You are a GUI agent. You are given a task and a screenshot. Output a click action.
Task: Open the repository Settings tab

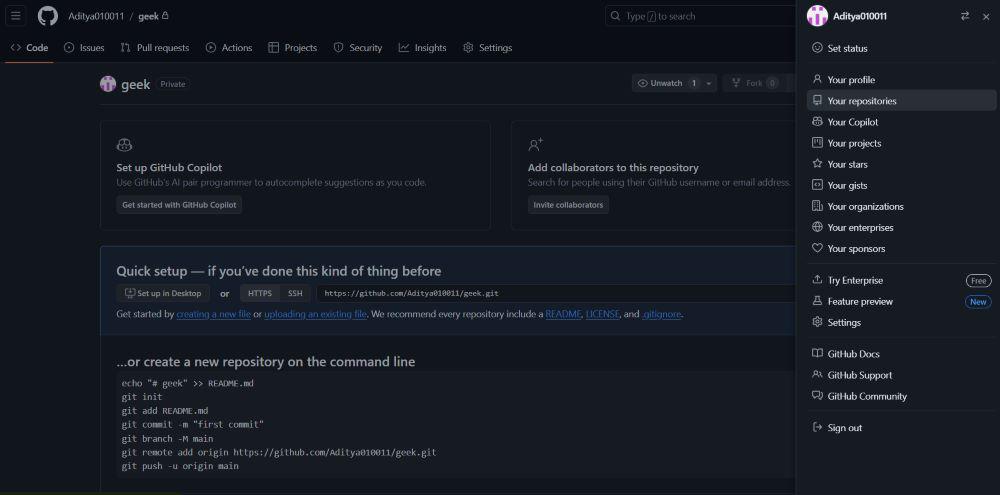[487, 48]
